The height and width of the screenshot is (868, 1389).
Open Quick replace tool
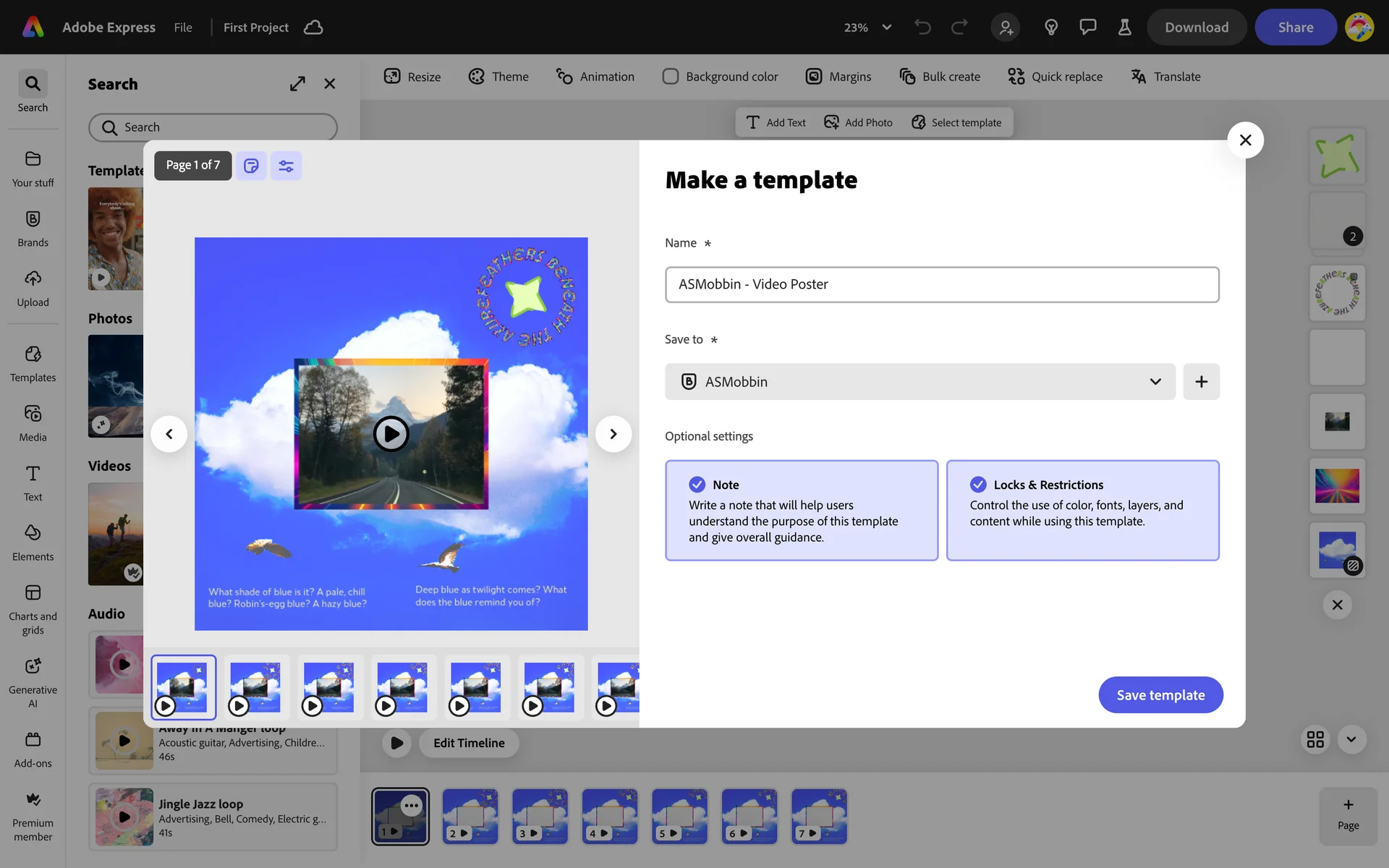coord(1055,77)
